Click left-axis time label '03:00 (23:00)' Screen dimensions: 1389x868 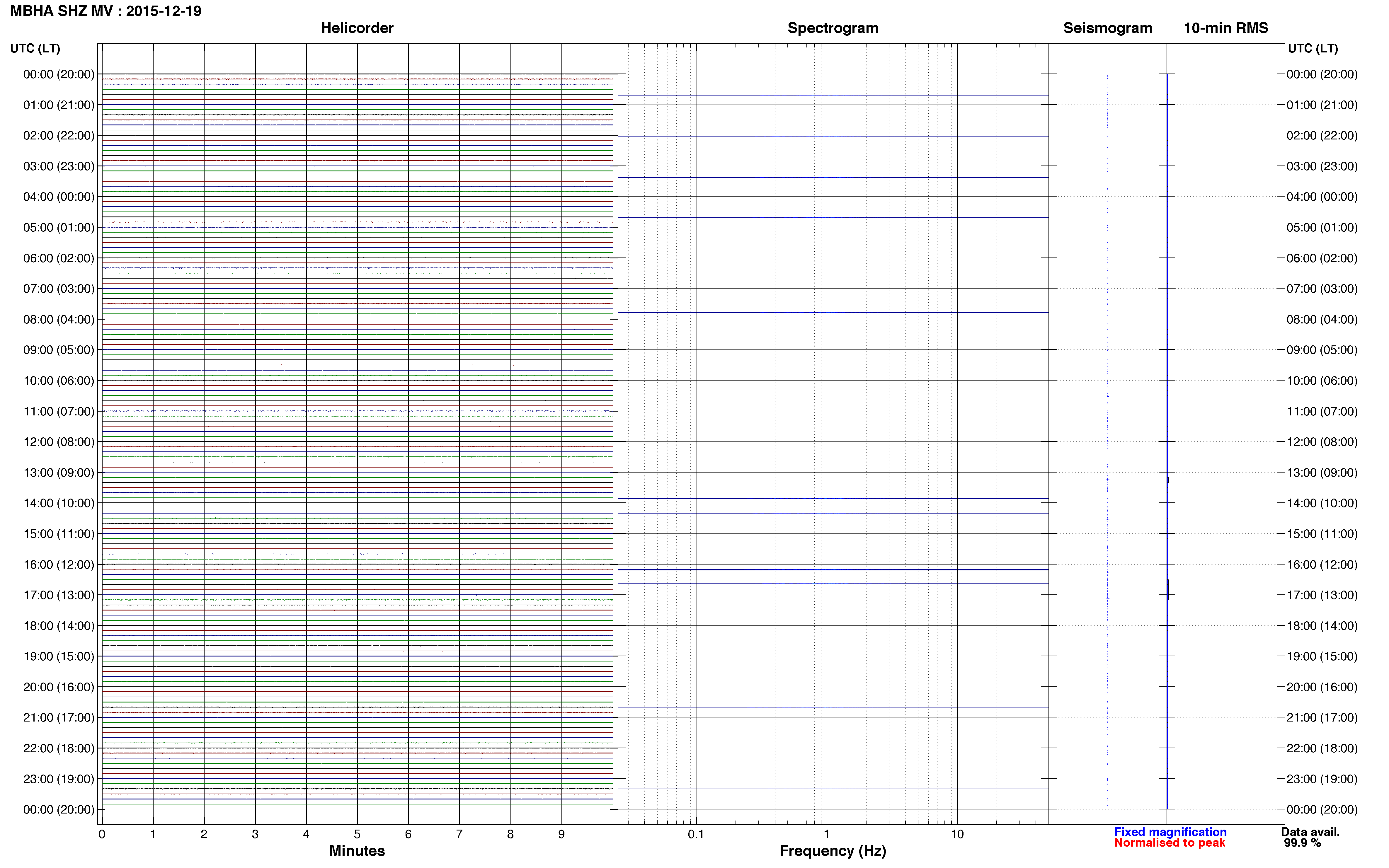click(x=59, y=166)
